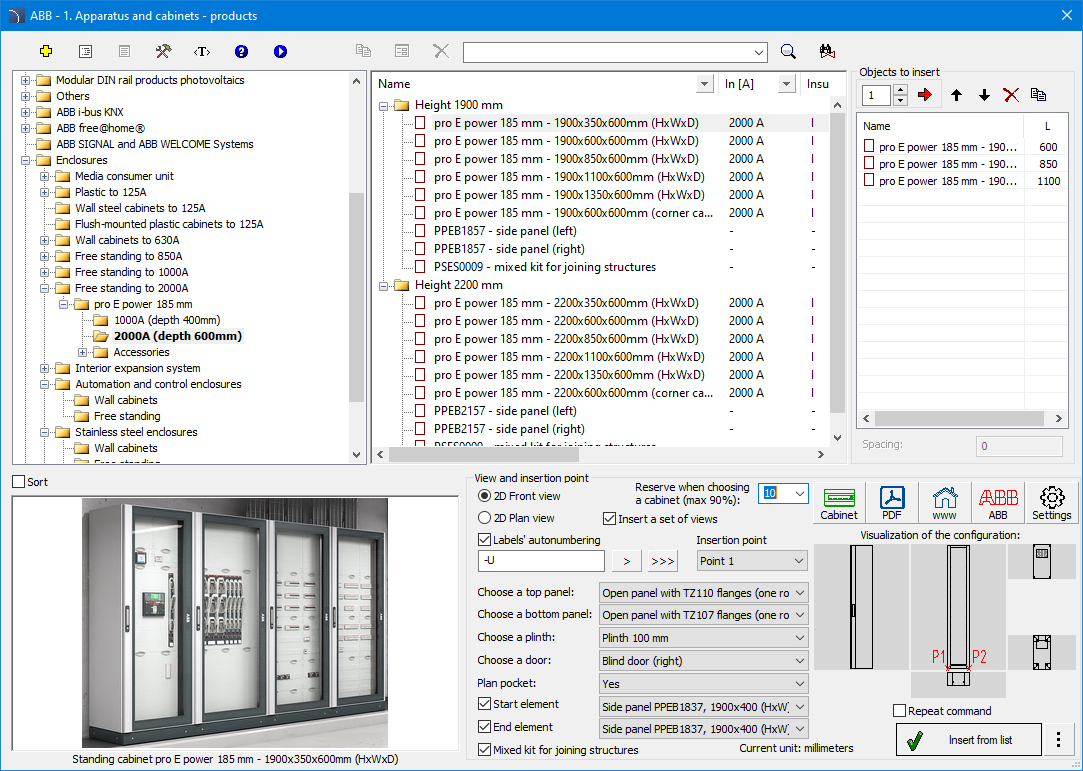Click the Insert from list button
Screen dimensions: 1083x771
[968, 740]
